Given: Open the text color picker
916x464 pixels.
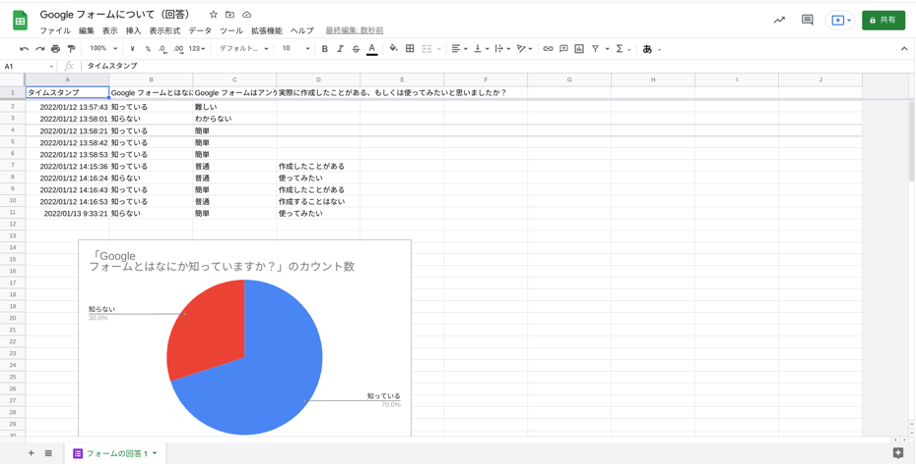Looking at the screenshot, I should [372, 49].
